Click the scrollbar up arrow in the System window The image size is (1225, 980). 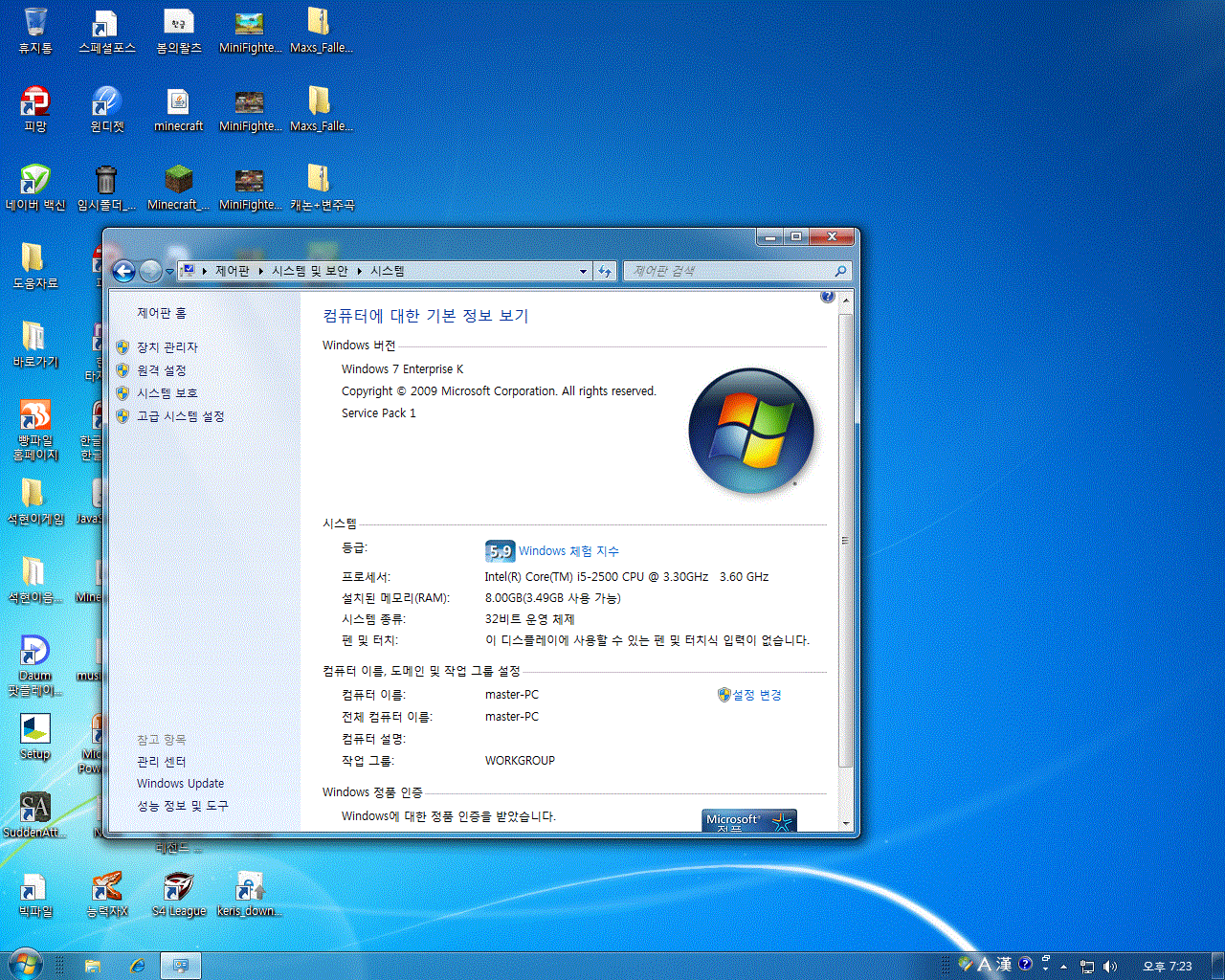point(845,301)
